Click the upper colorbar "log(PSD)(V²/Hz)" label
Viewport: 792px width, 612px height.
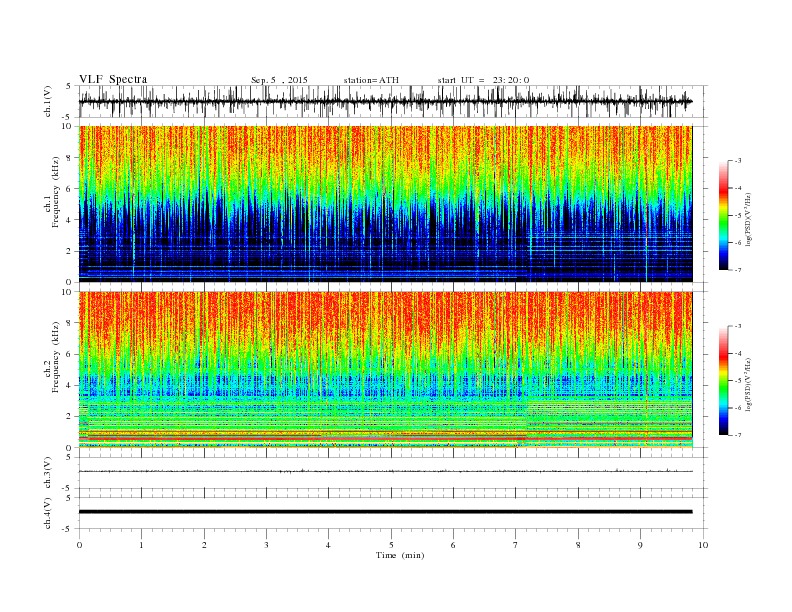[x=748, y=220]
